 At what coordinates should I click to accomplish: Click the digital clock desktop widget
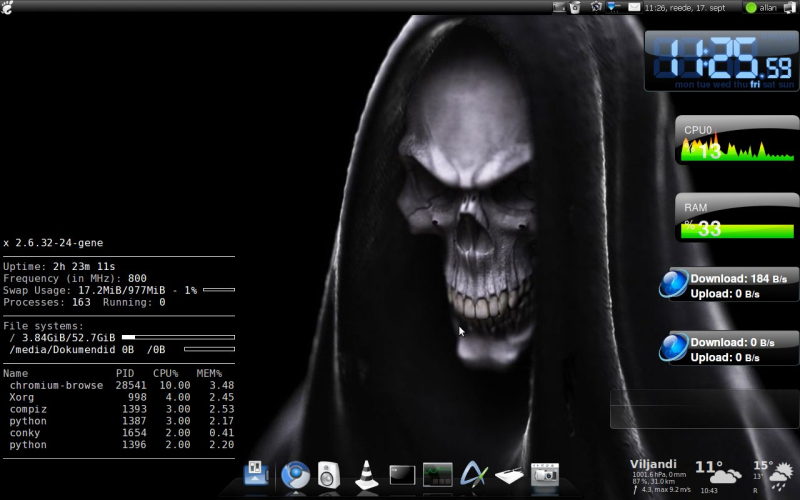721,60
